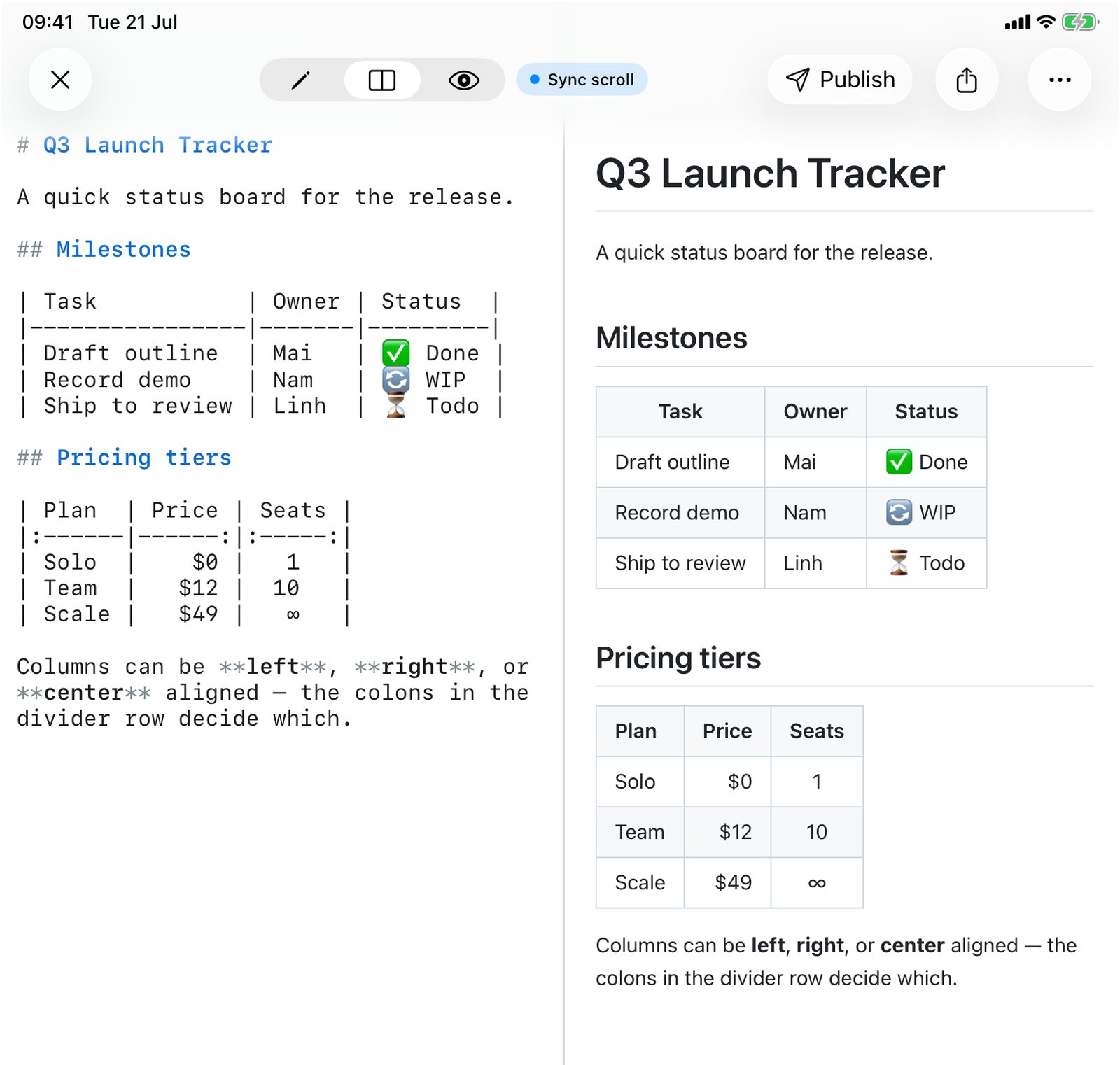This screenshot has width=1120, height=1065.
Task: Click the green checkmark icon beside Done in preview
Action: 899,462
